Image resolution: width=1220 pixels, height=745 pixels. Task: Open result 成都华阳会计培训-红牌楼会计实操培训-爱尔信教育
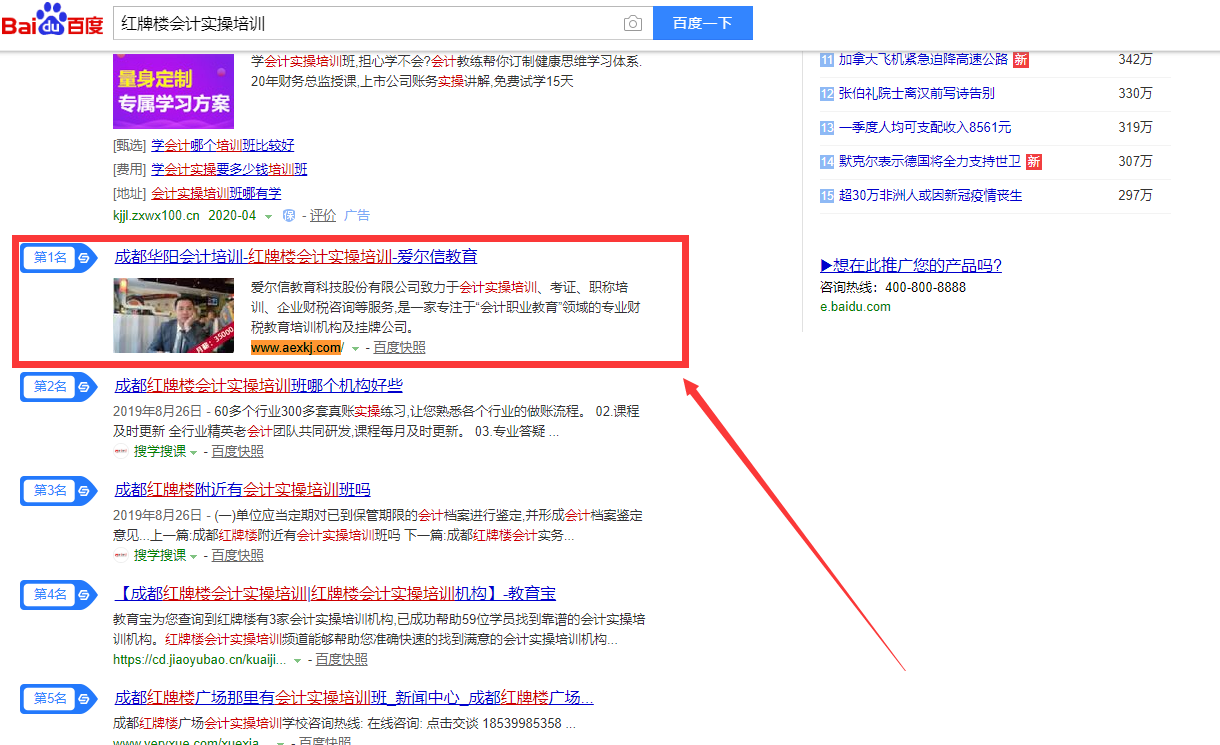[x=296, y=257]
